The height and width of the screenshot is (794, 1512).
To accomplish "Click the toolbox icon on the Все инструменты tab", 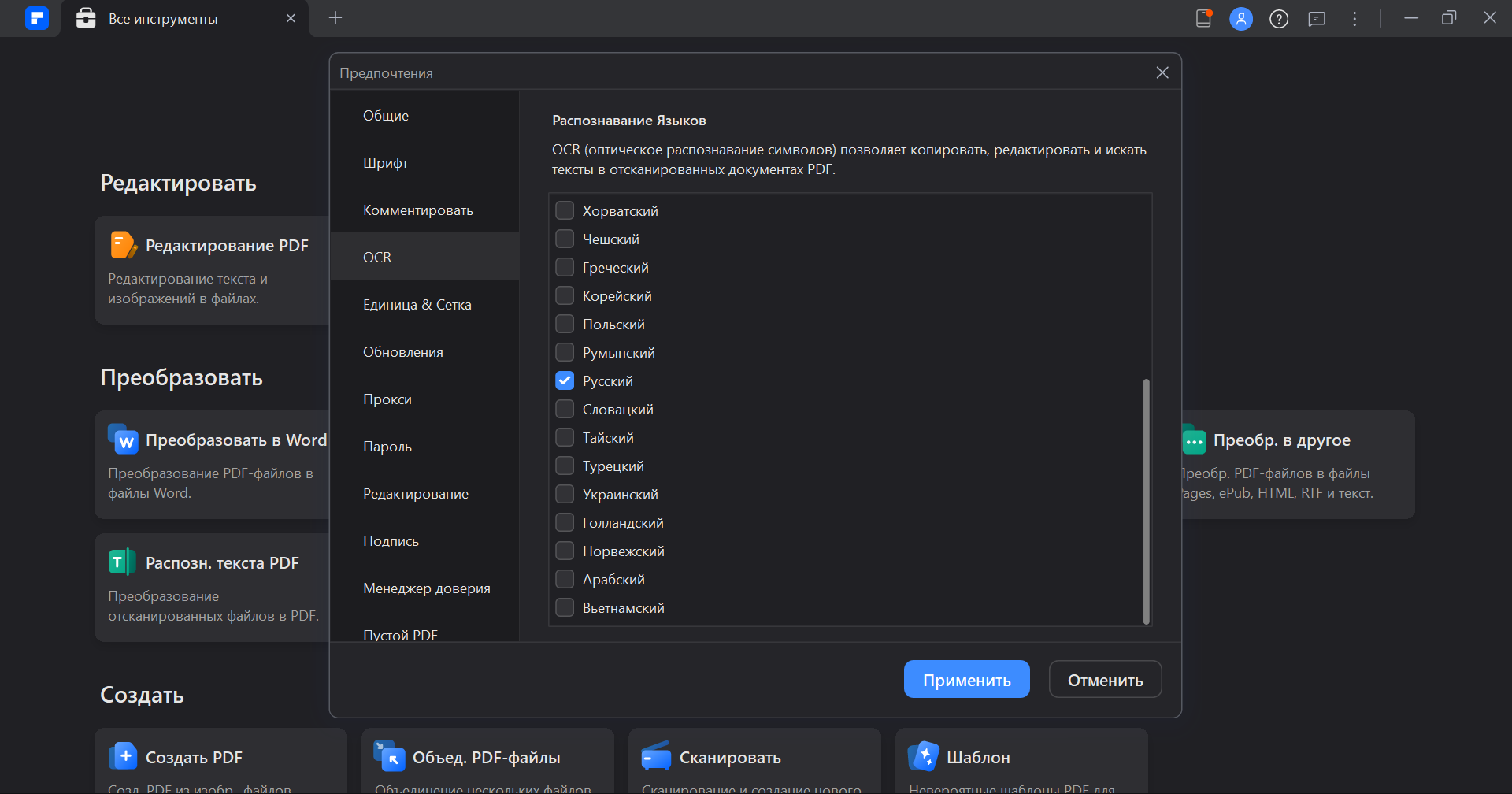I will (x=86, y=18).
